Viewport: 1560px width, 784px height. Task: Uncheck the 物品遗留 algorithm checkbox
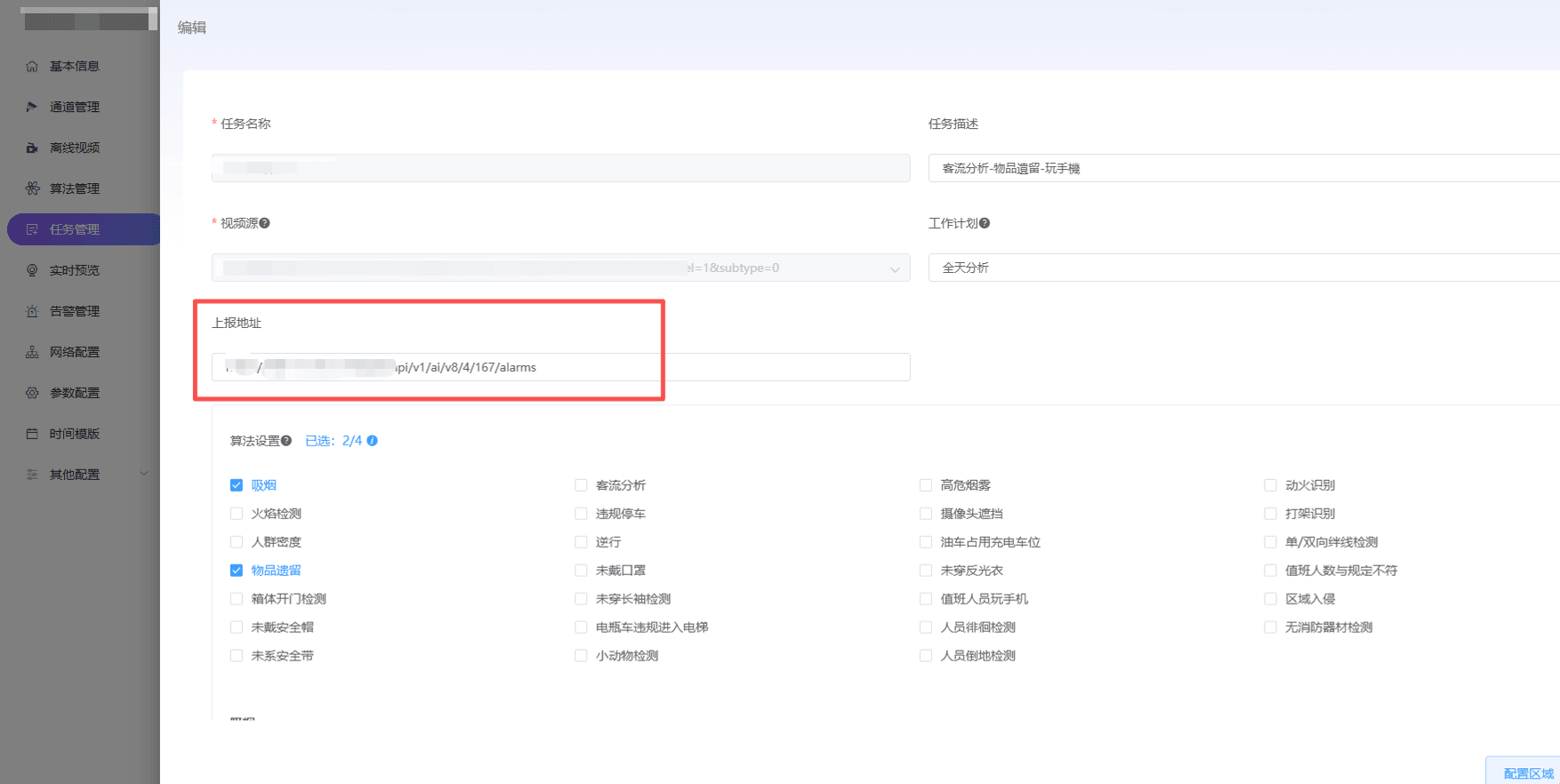pyautogui.click(x=237, y=571)
